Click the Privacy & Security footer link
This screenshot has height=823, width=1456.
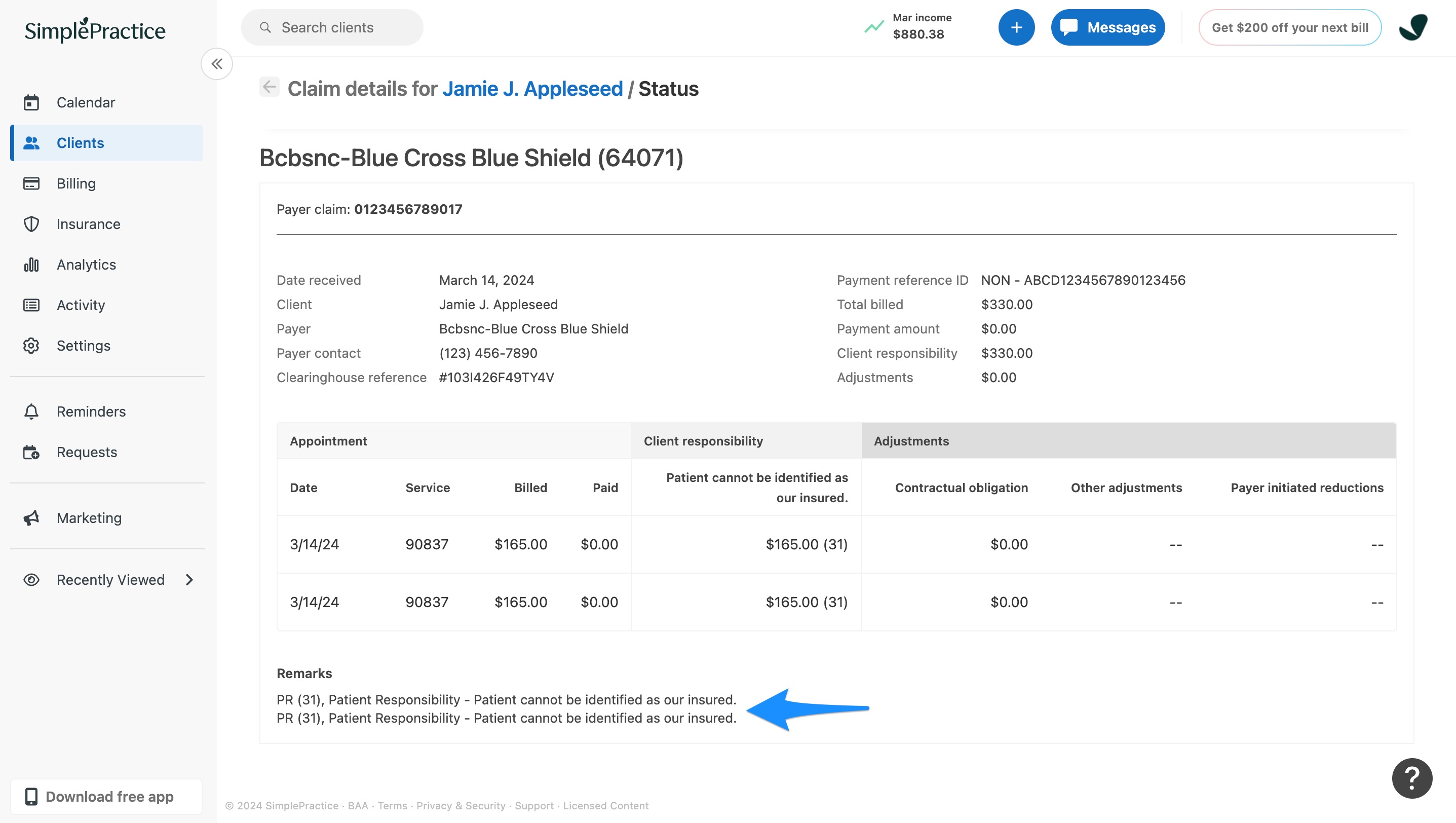461,805
